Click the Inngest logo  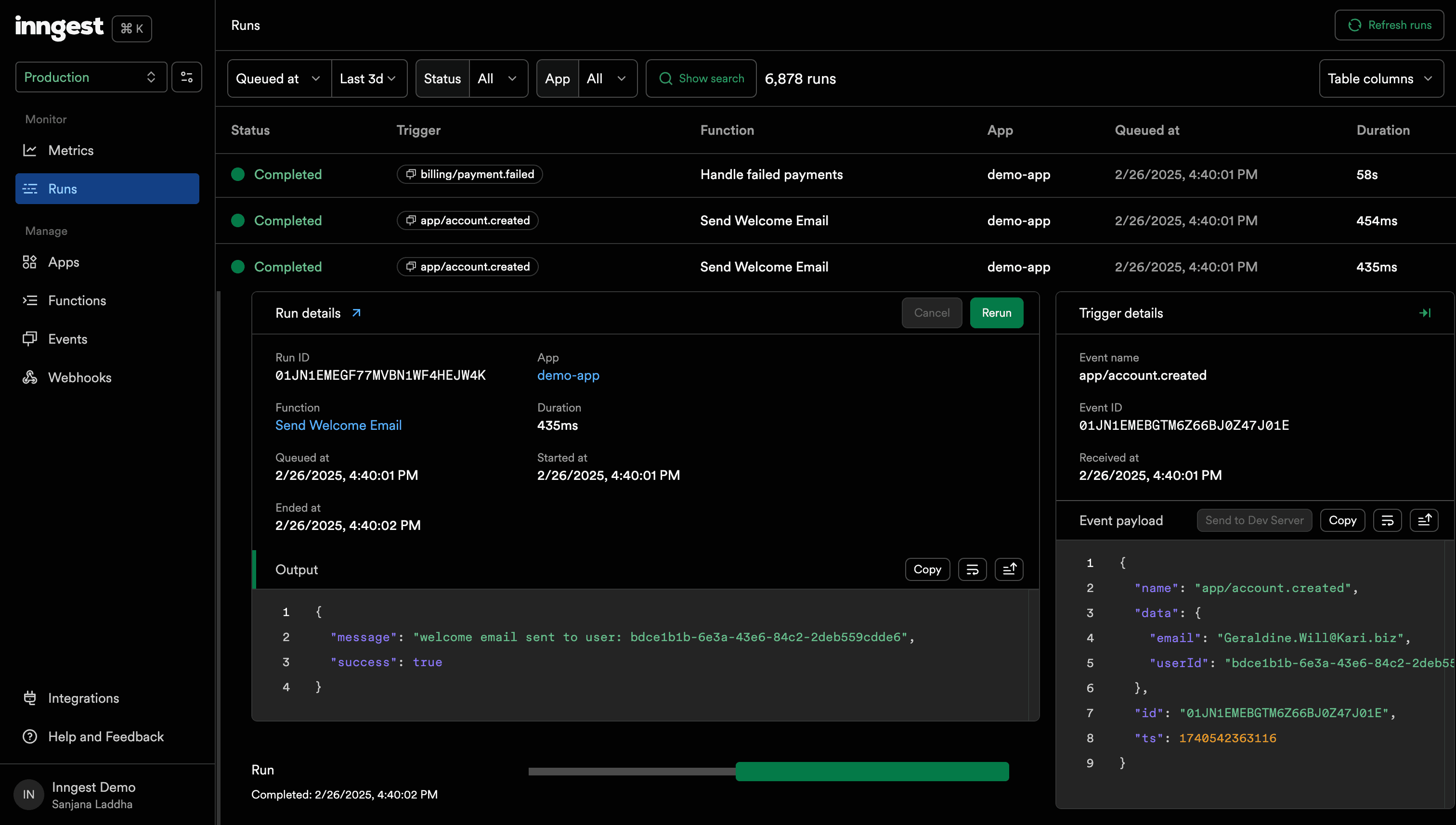click(59, 27)
